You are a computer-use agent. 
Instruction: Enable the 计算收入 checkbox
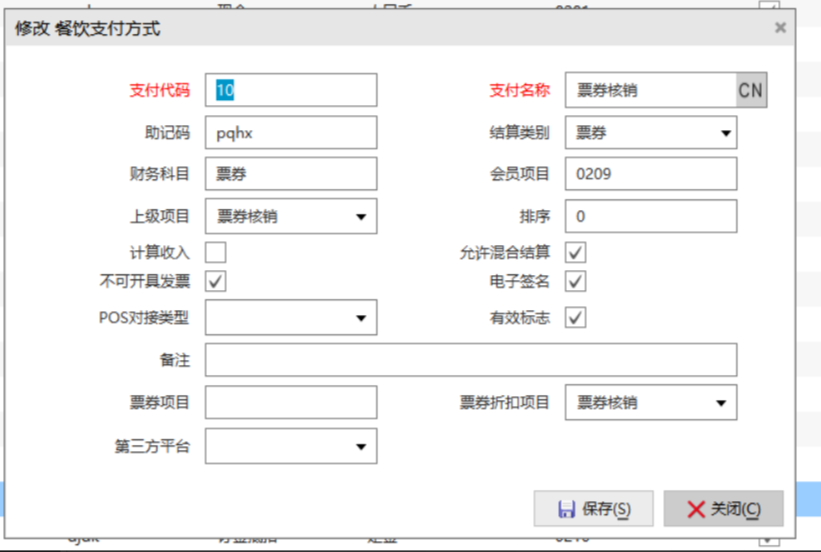point(216,253)
